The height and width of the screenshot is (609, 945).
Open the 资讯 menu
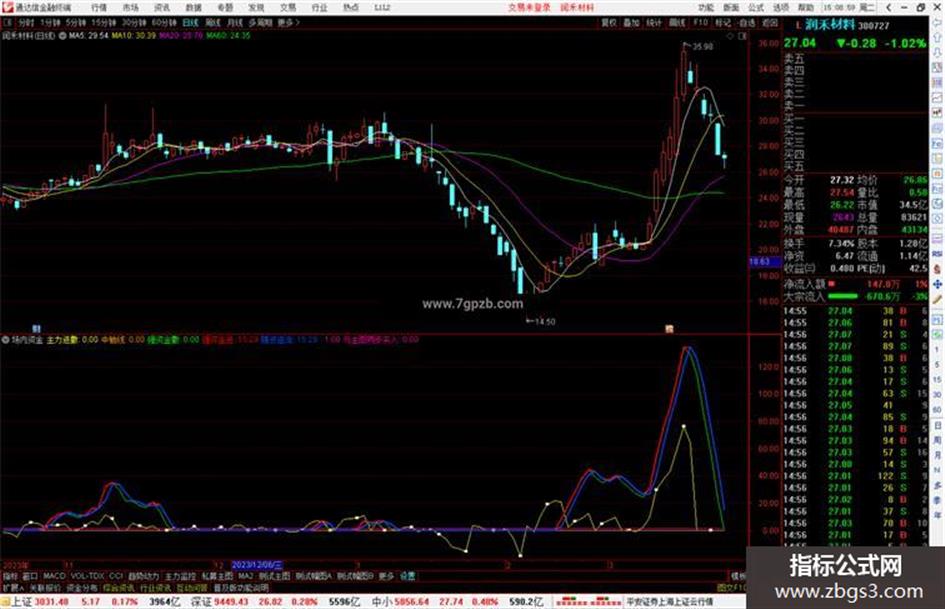point(162,7)
